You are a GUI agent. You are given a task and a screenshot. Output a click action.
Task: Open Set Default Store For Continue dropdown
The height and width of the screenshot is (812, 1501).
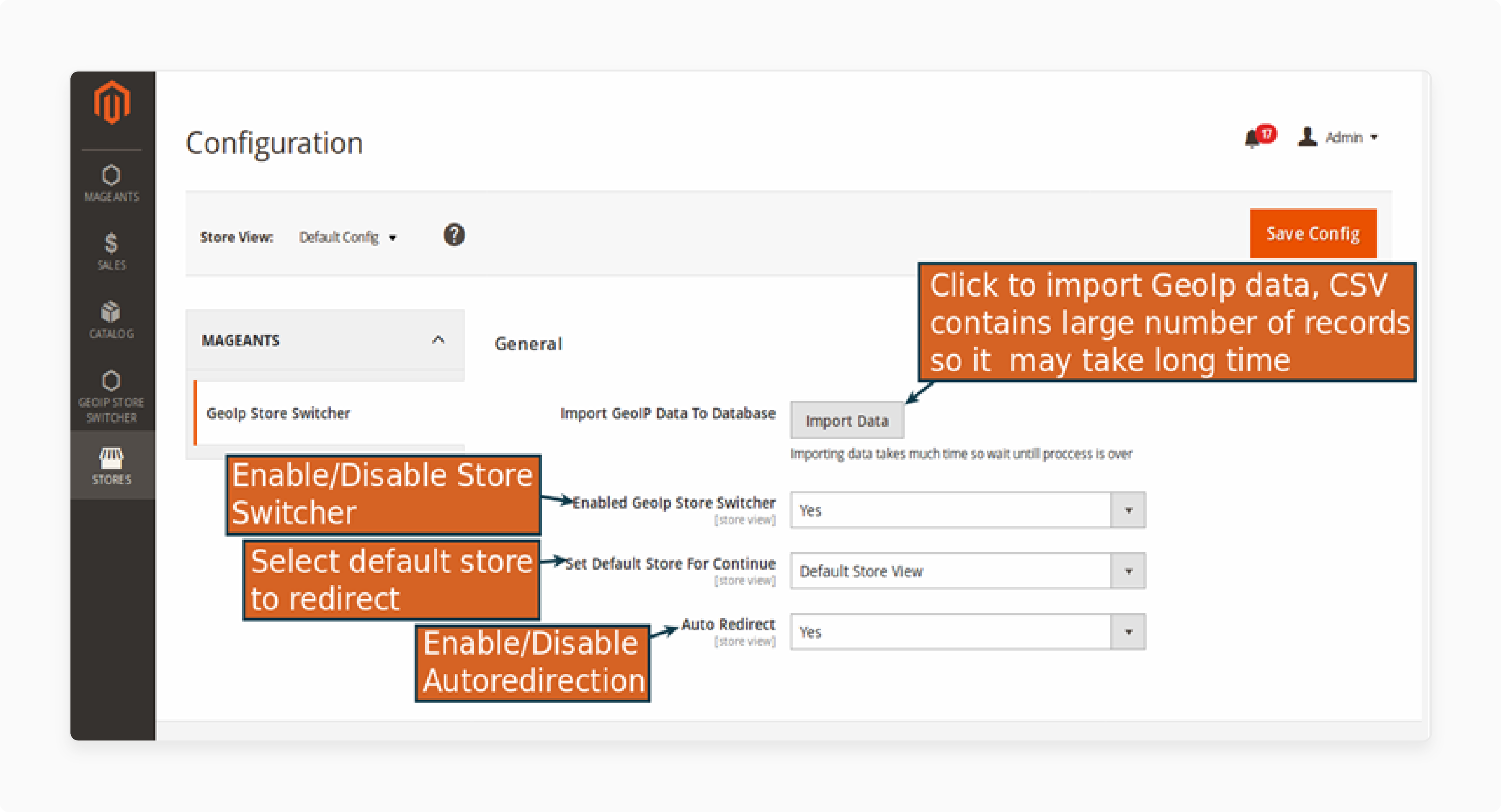click(x=968, y=571)
